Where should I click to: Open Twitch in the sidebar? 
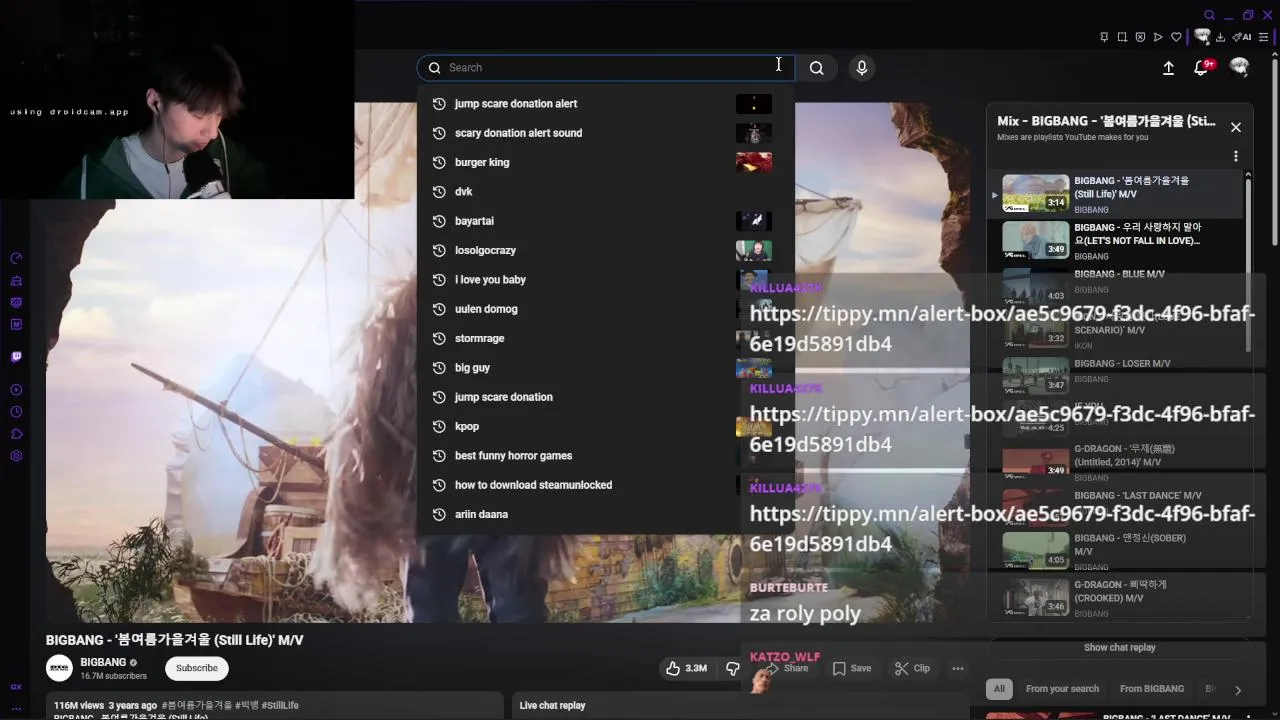(16, 357)
